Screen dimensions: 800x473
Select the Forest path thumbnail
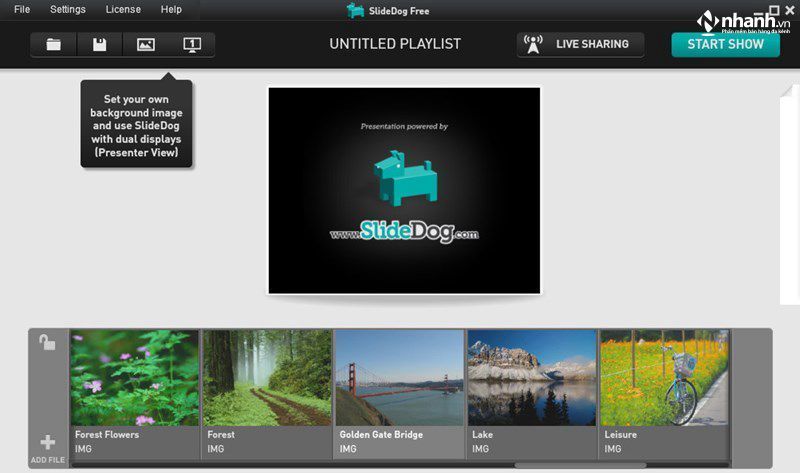267,378
